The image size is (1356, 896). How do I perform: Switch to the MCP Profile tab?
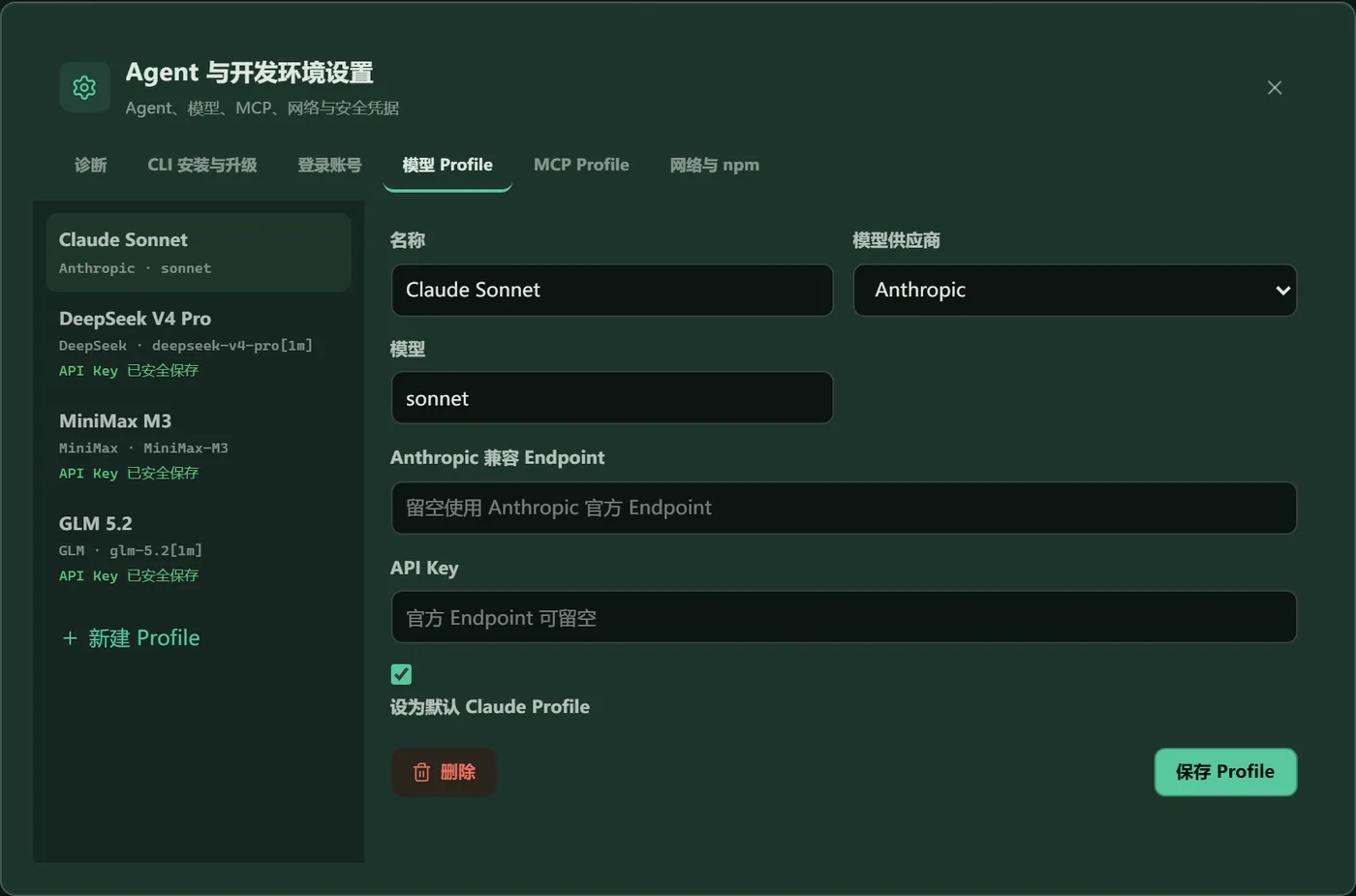(581, 165)
